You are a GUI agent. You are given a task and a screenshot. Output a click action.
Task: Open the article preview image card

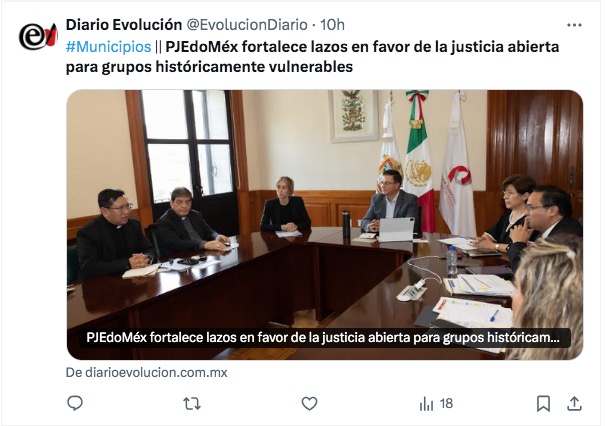[x=325, y=225]
